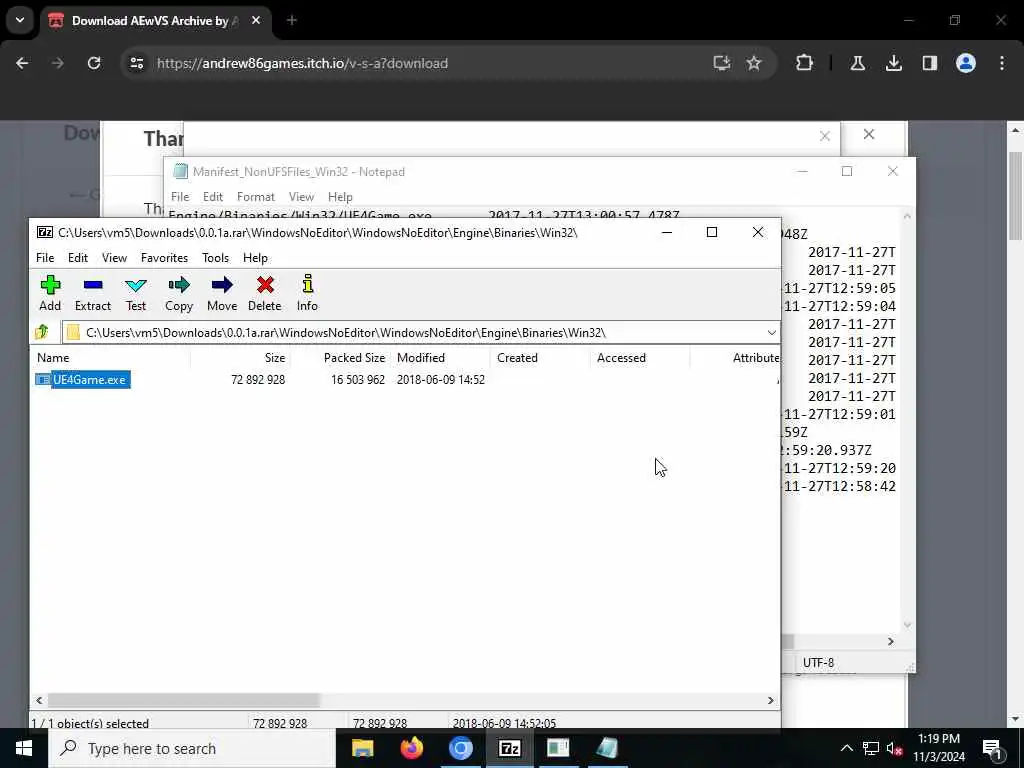
Task: Toggle the browser side panel icon
Action: (929, 63)
